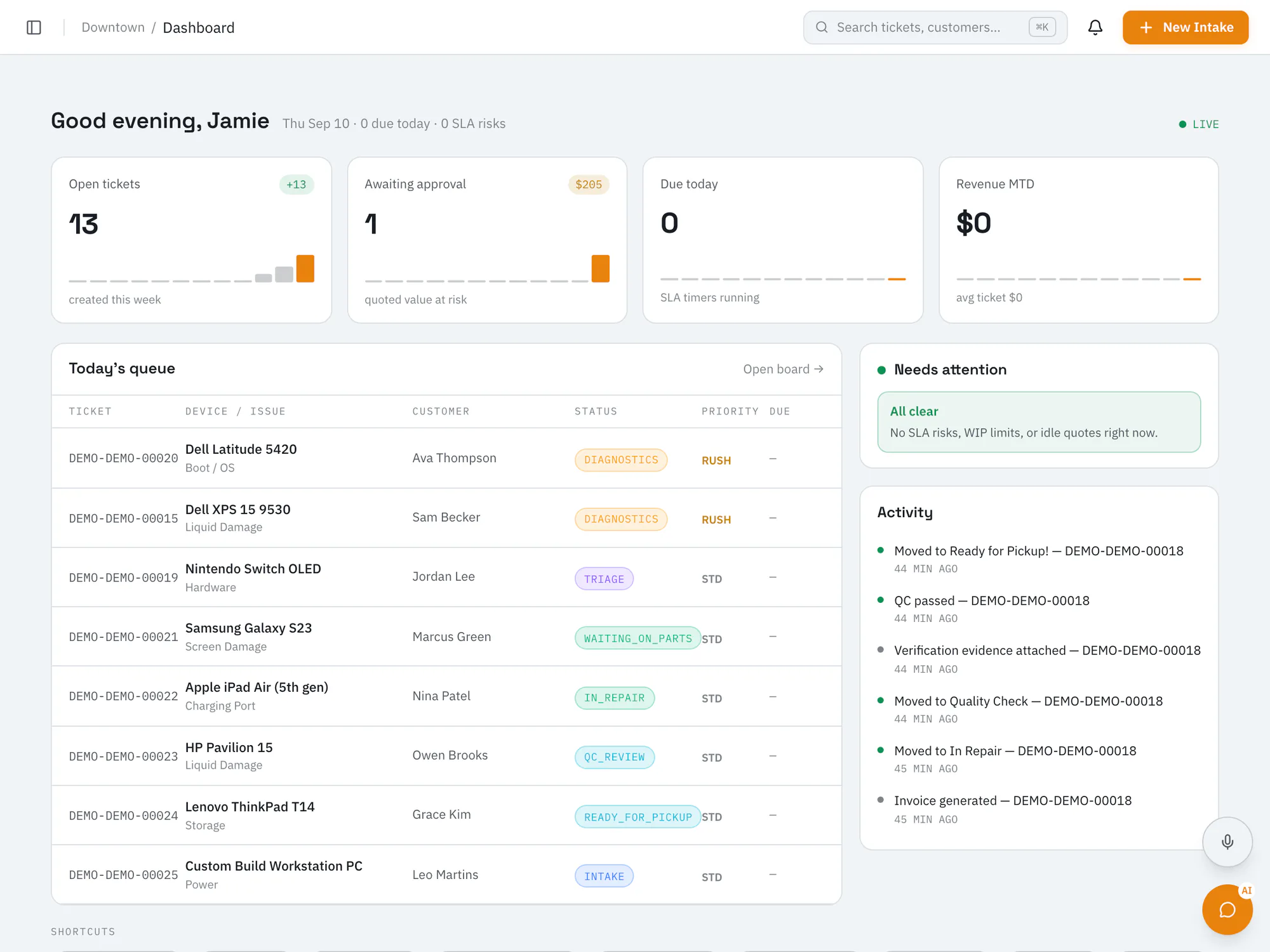Click the TRIAGE status badge

pos(604,579)
